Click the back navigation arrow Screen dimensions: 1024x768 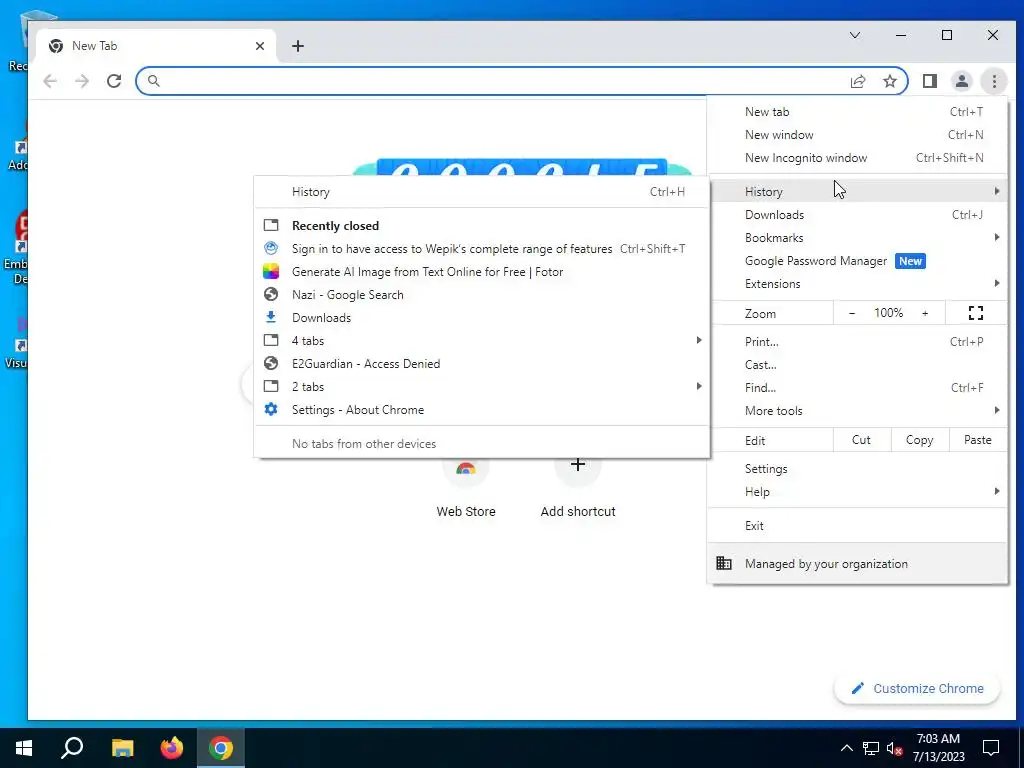pos(50,81)
